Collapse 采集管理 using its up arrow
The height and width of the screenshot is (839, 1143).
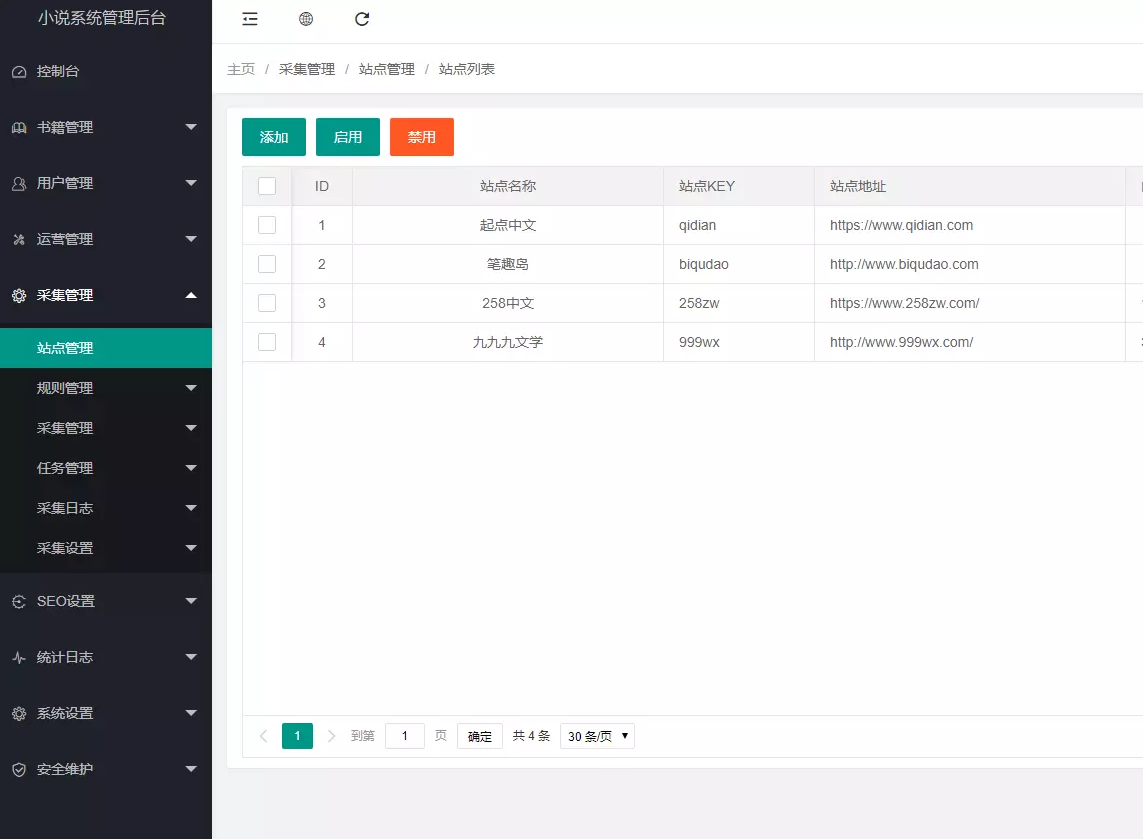coord(191,295)
